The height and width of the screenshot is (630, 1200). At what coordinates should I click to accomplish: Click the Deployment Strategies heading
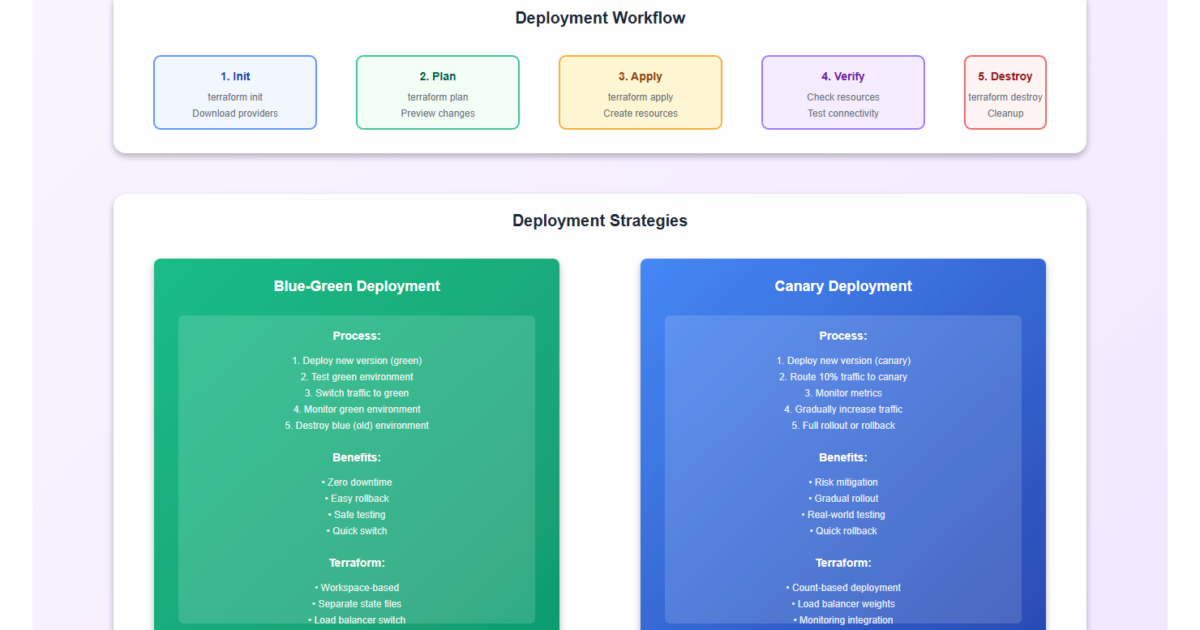[x=600, y=221]
